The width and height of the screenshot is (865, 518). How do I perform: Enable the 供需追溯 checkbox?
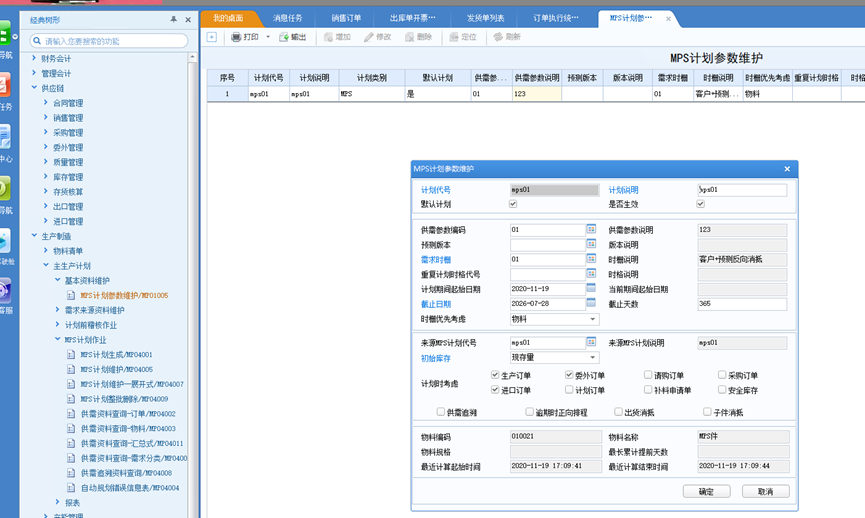pos(441,412)
